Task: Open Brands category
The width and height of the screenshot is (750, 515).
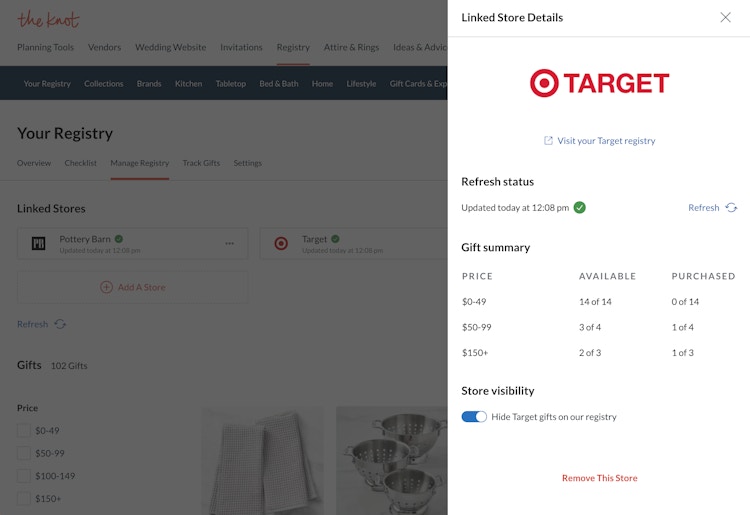Action: [149, 84]
